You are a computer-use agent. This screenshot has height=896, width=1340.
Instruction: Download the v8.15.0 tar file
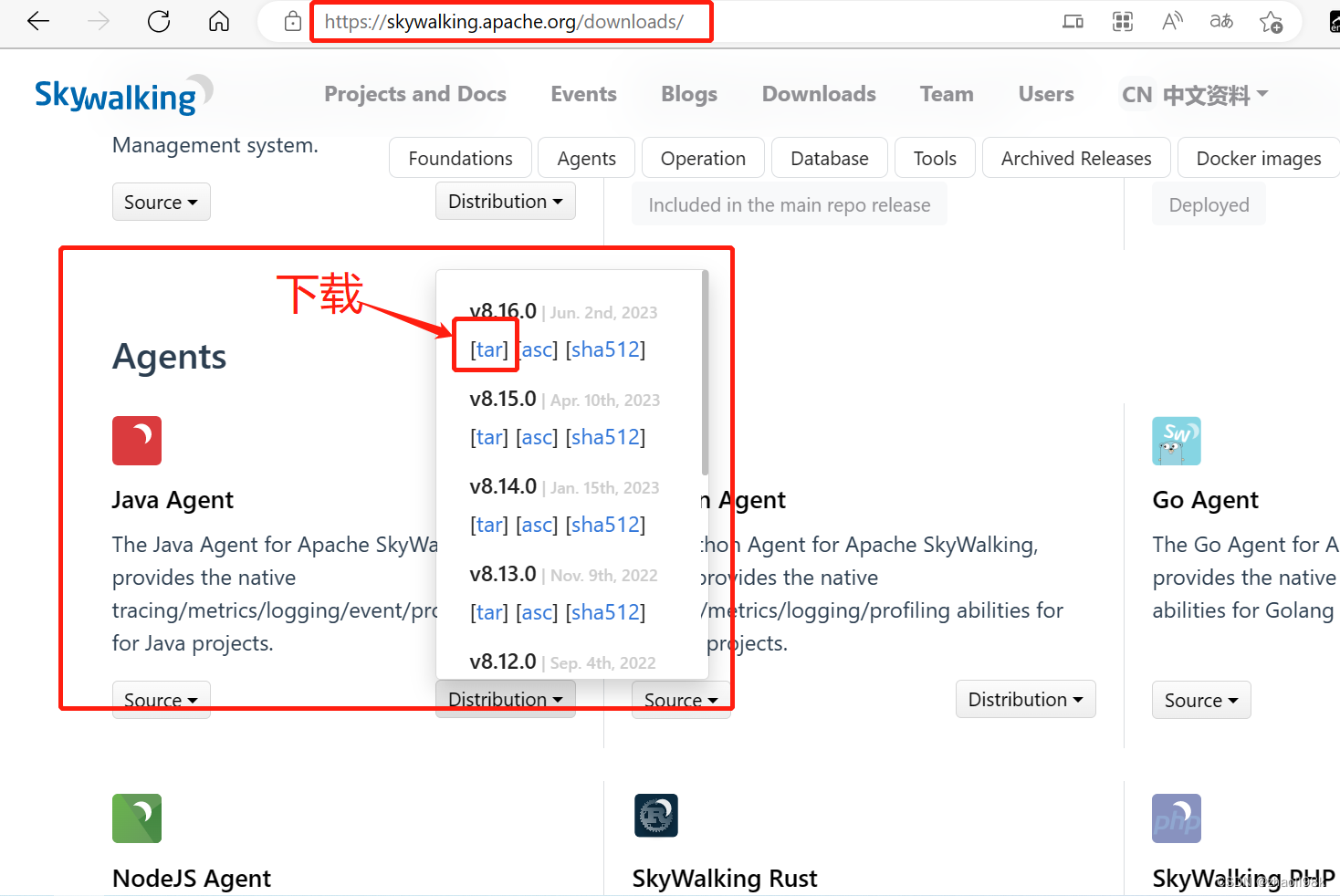point(489,436)
